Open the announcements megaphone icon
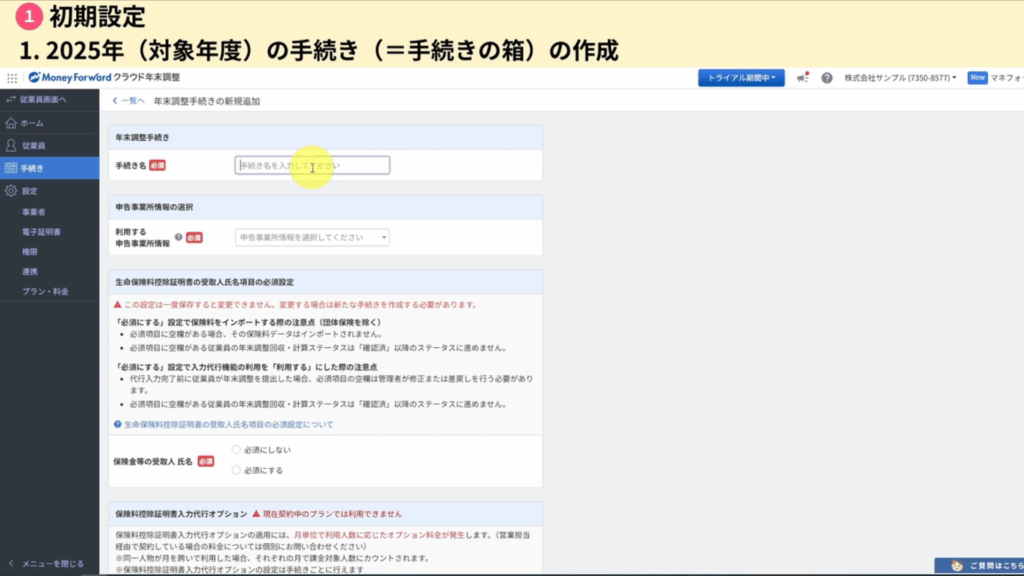 coord(802,78)
